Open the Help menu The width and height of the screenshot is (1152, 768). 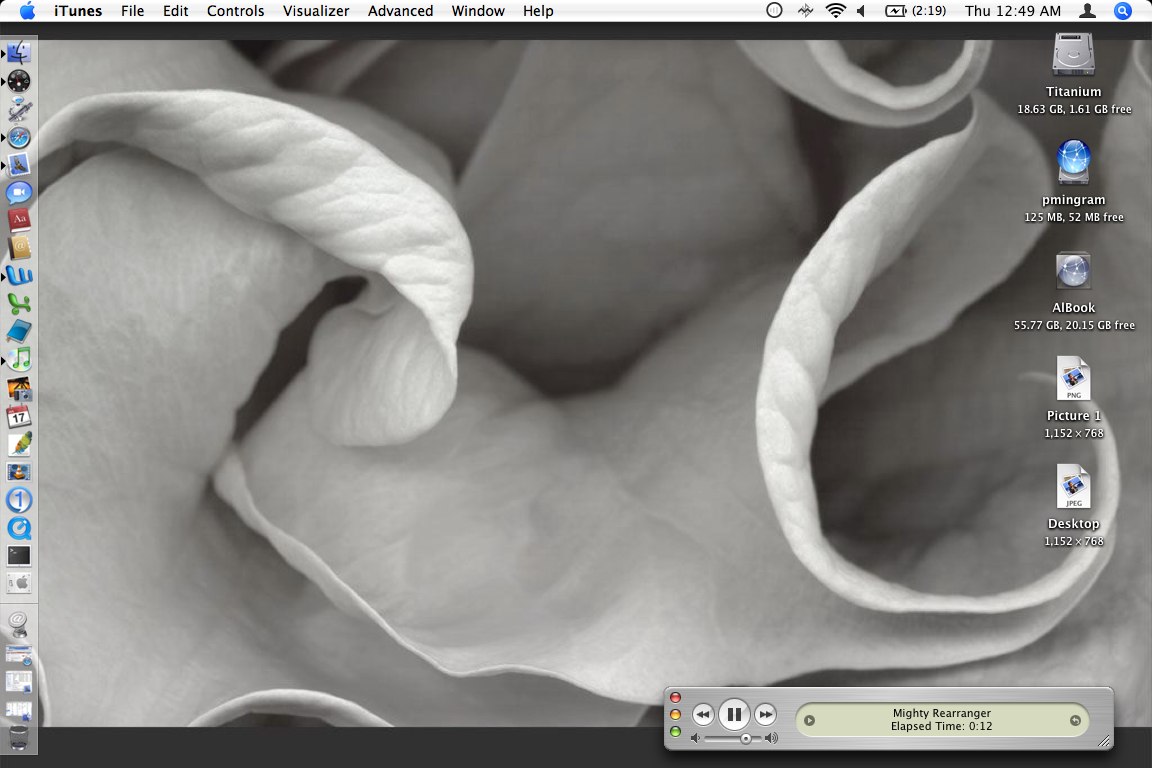538,11
